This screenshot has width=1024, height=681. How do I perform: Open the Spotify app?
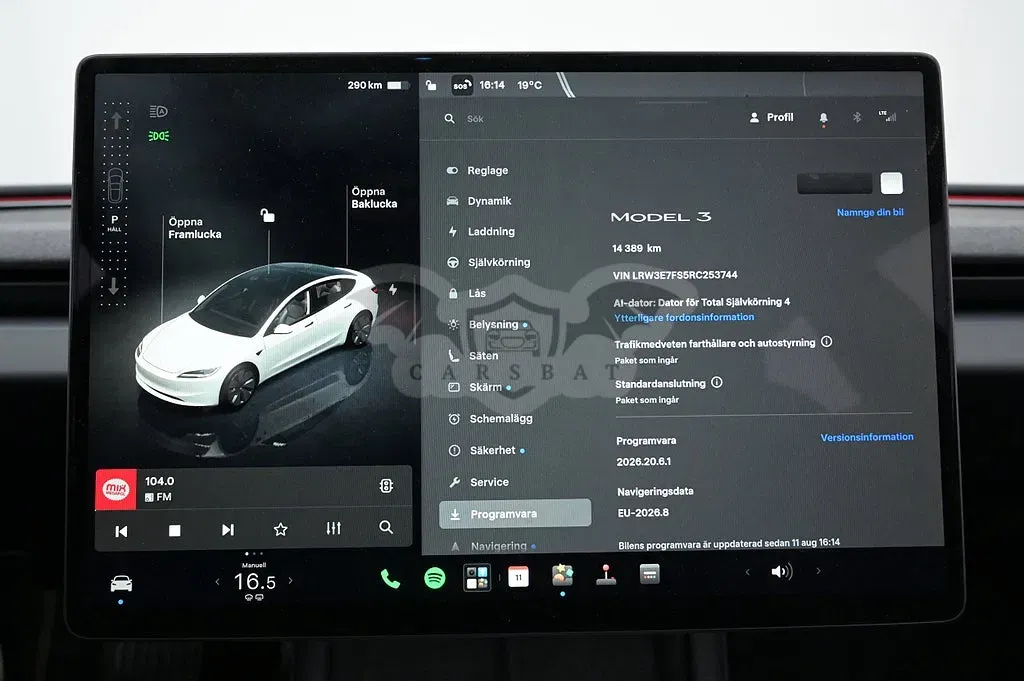[434, 578]
